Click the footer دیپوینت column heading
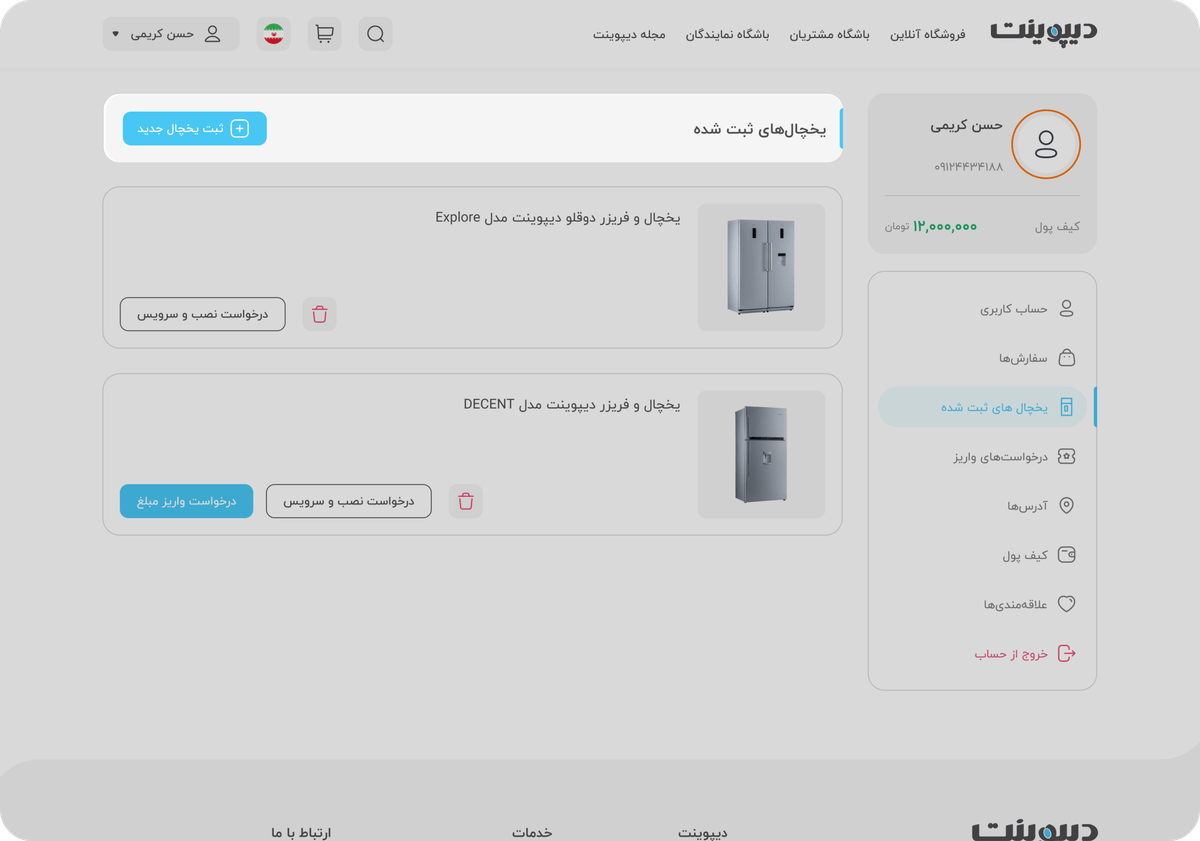Viewport: 1200px width, 841px height. point(703,832)
